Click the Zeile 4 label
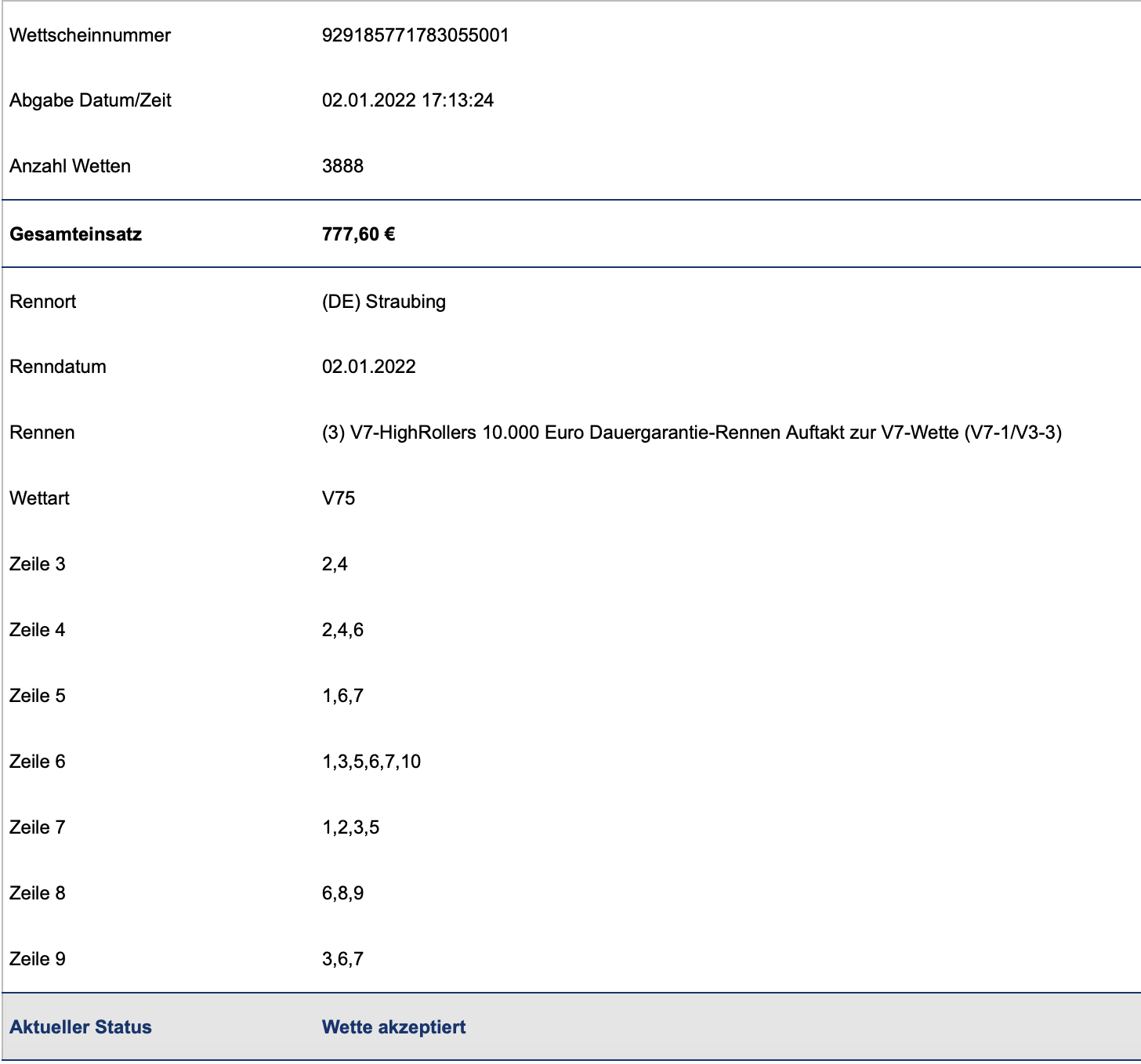 pos(37,630)
